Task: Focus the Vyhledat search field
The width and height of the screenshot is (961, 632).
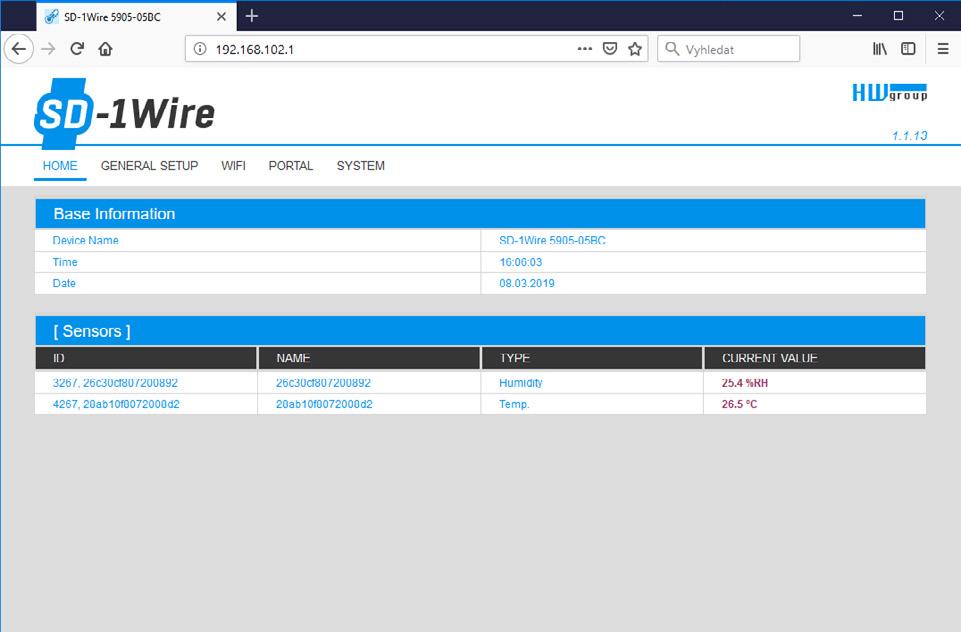Action: point(729,49)
